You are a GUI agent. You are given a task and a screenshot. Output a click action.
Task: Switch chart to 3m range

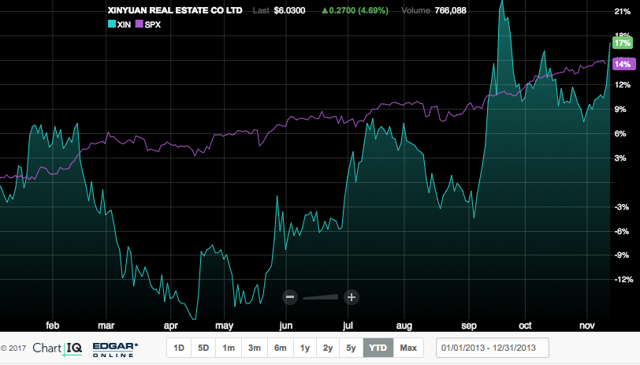click(x=254, y=348)
